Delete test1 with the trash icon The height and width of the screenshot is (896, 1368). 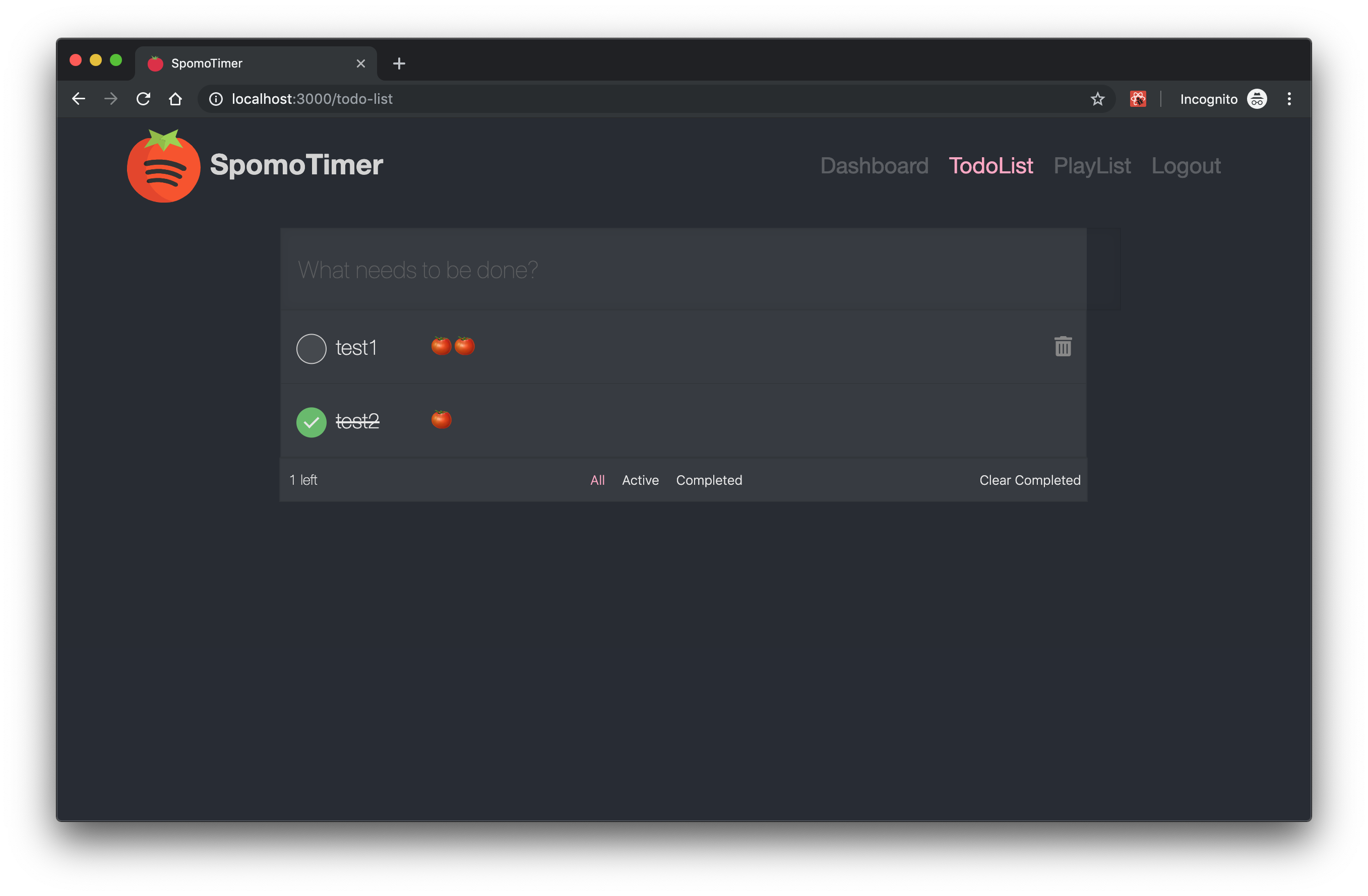[x=1063, y=347]
